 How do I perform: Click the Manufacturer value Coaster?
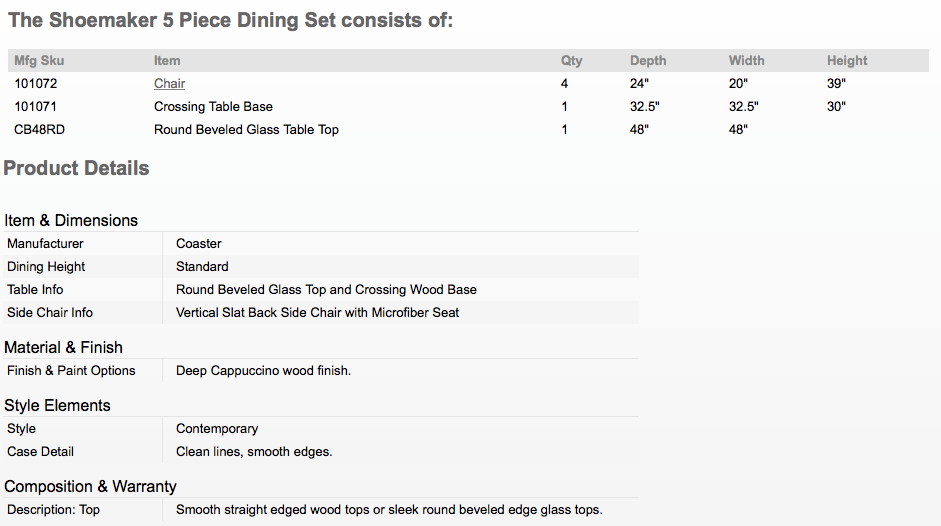coord(199,243)
